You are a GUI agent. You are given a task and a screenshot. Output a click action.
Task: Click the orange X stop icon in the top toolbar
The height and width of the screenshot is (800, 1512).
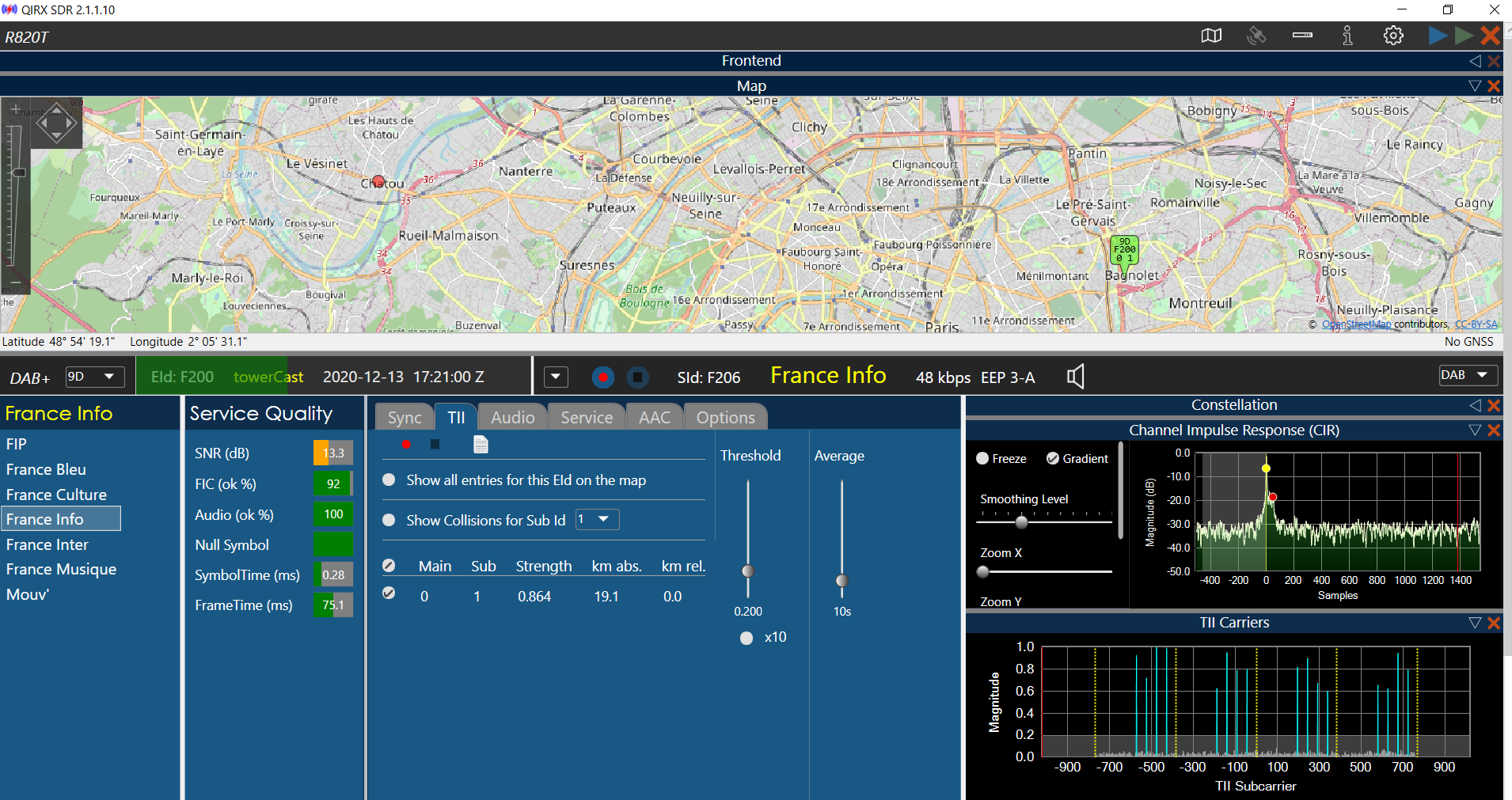pyautogui.click(x=1491, y=36)
